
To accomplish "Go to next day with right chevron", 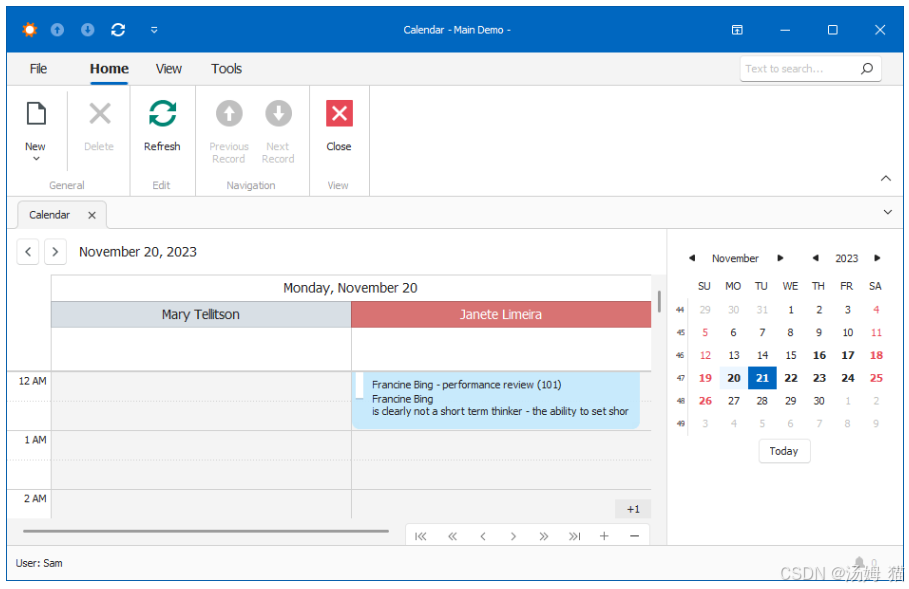I will coord(55,252).
